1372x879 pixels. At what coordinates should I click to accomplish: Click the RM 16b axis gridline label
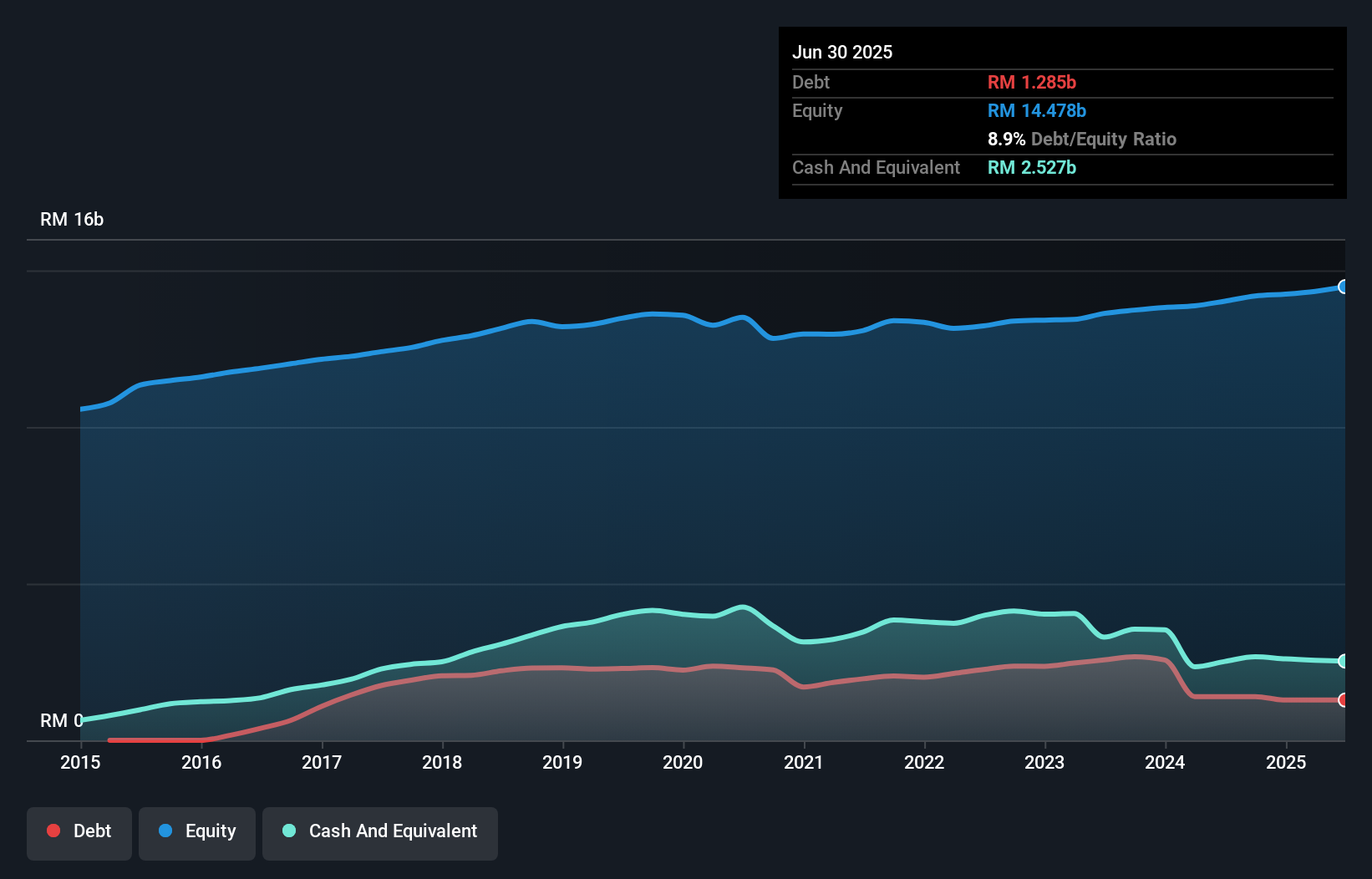point(71,220)
